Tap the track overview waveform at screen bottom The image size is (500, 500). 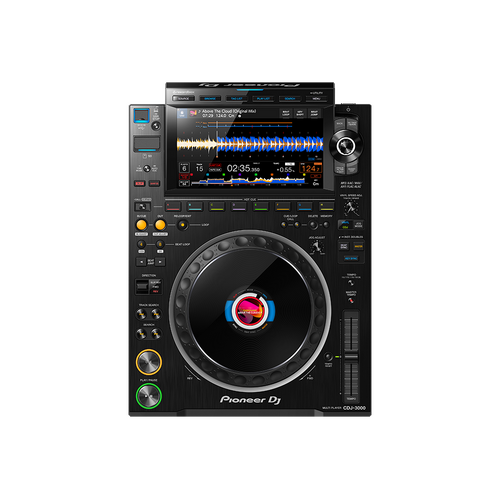[248, 181]
